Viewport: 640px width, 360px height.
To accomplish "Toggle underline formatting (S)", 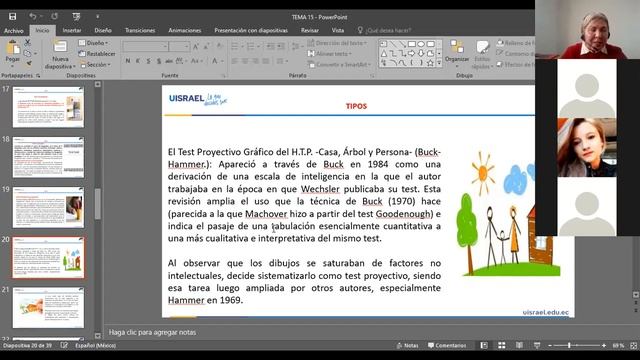I will (x=148, y=61).
